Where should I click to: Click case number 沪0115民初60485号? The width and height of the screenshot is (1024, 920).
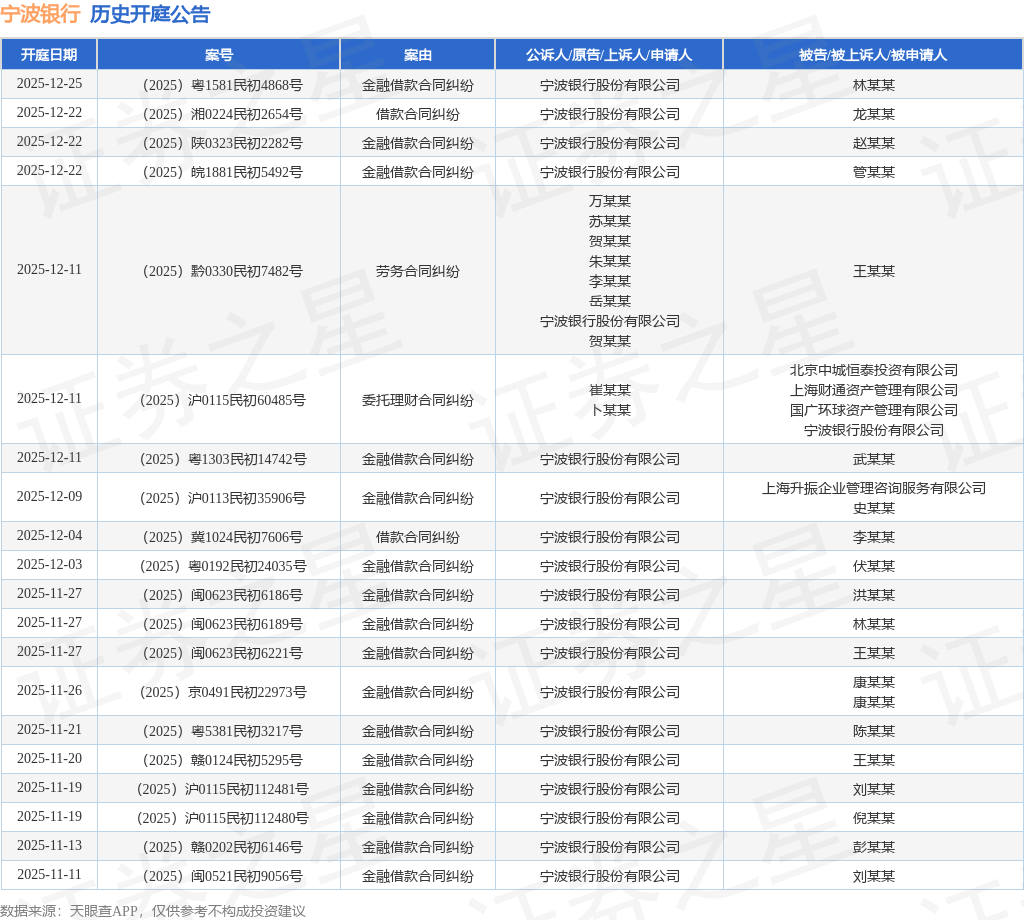point(223,400)
